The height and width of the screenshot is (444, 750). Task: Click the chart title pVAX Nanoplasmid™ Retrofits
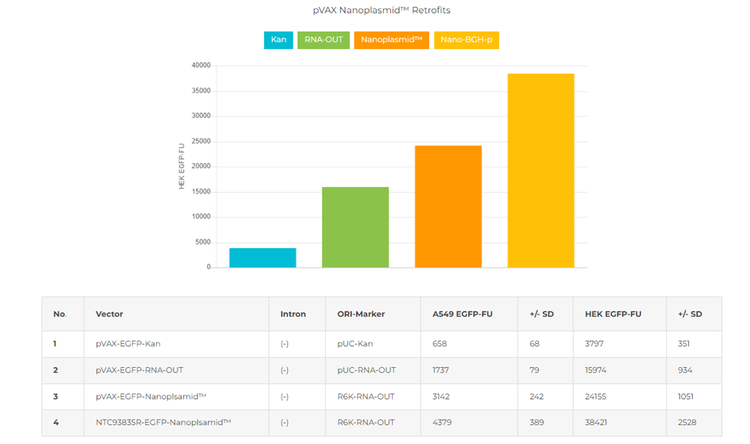point(382,10)
